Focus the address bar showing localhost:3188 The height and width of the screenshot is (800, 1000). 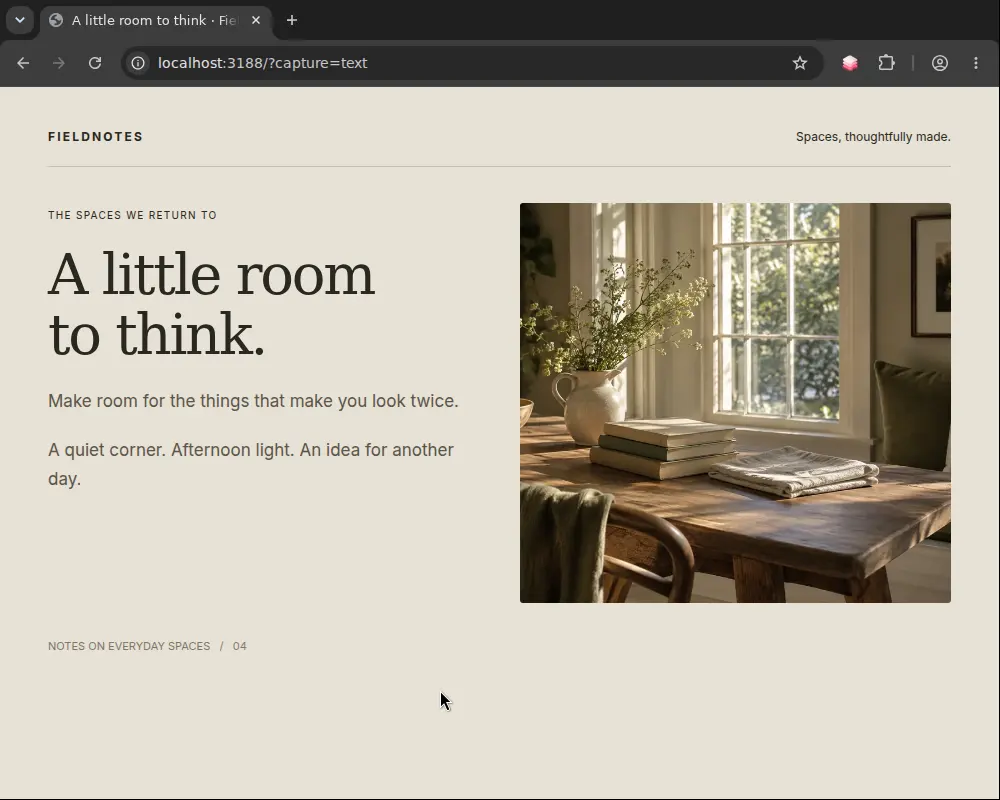pyautogui.click(x=472, y=63)
